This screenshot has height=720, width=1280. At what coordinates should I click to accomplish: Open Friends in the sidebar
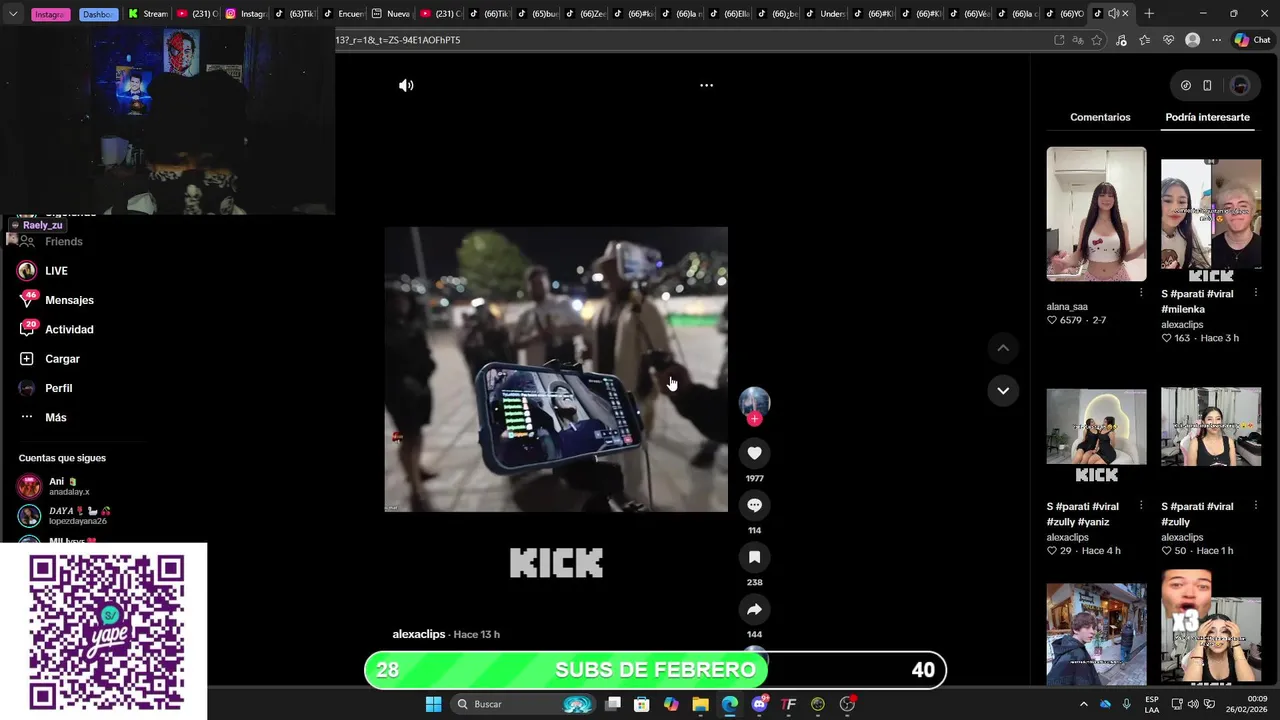pos(63,242)
